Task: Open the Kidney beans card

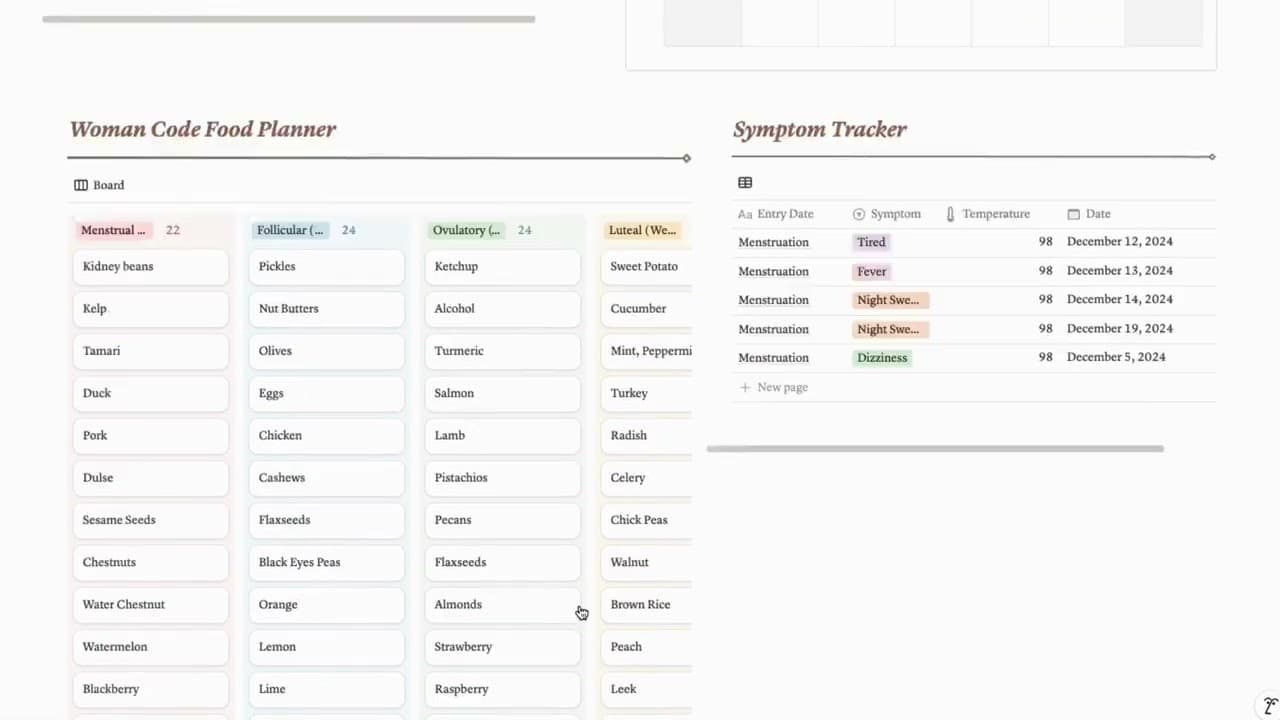Action: (151, 267)
